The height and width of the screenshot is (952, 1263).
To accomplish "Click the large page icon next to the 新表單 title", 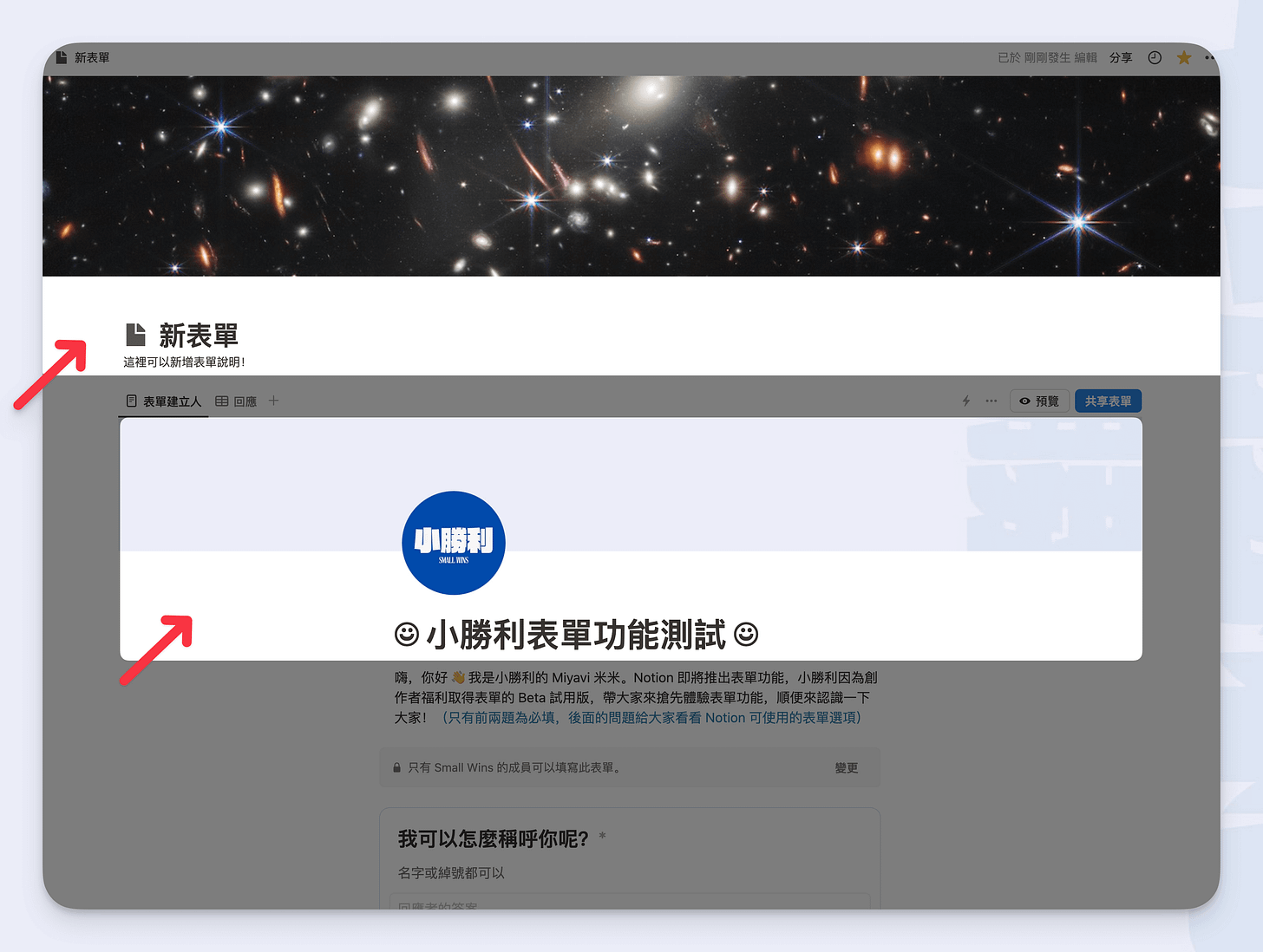I will 135,334.
